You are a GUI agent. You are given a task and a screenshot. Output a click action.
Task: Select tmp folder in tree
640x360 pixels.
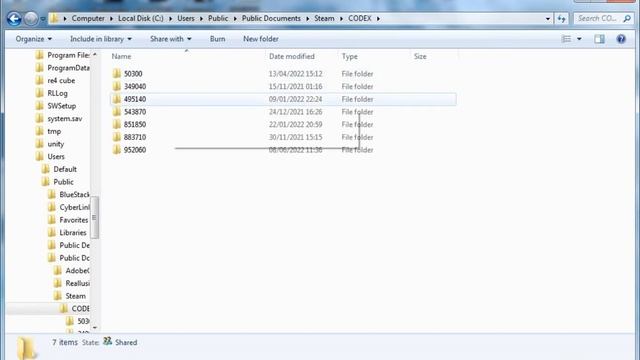click(49, 131)
